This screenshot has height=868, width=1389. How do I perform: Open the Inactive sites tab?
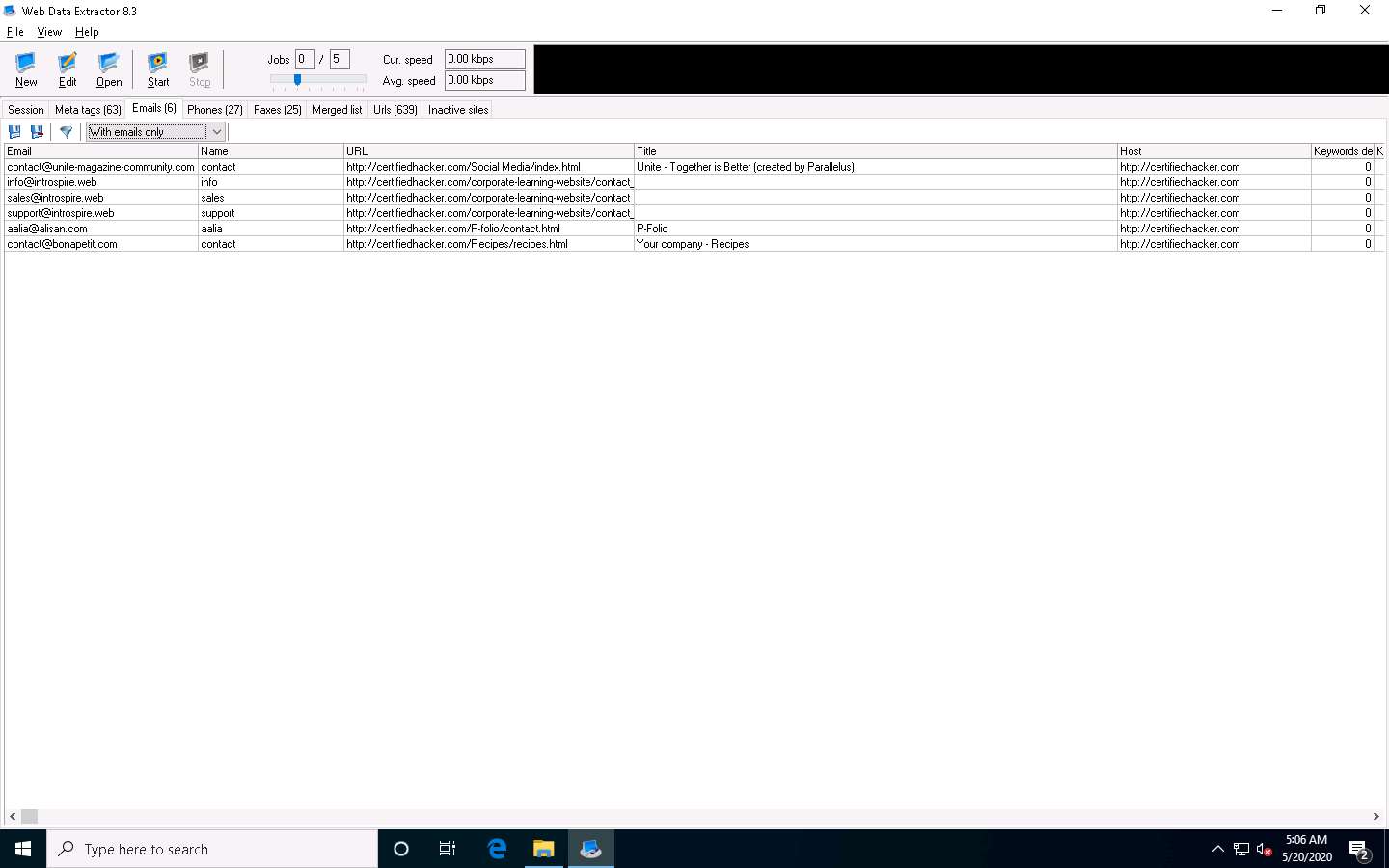pos(458,110)
